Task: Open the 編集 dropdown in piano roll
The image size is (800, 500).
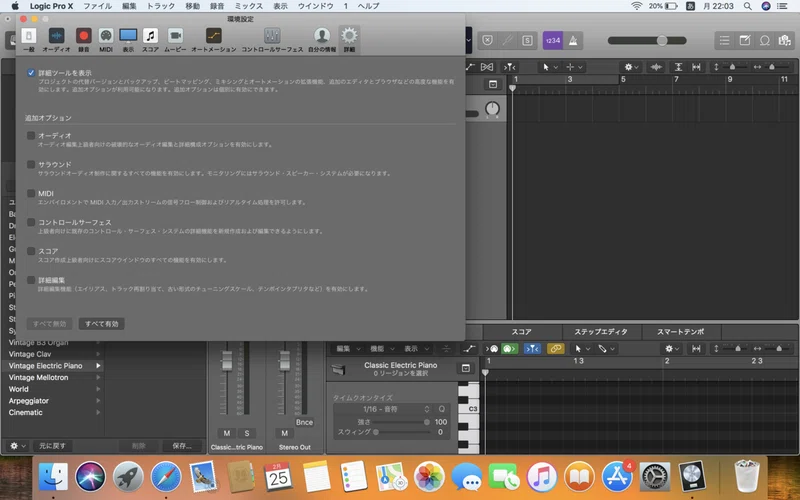Action: click(348, 348)
